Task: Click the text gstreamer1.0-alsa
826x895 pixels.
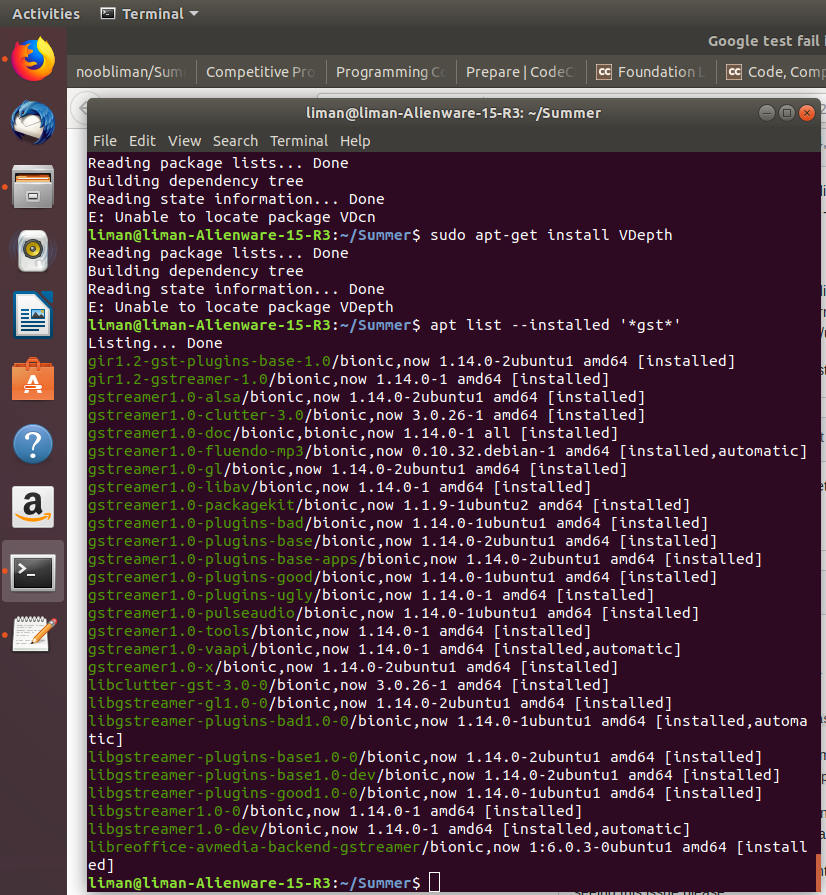Action: pos(164,397)
